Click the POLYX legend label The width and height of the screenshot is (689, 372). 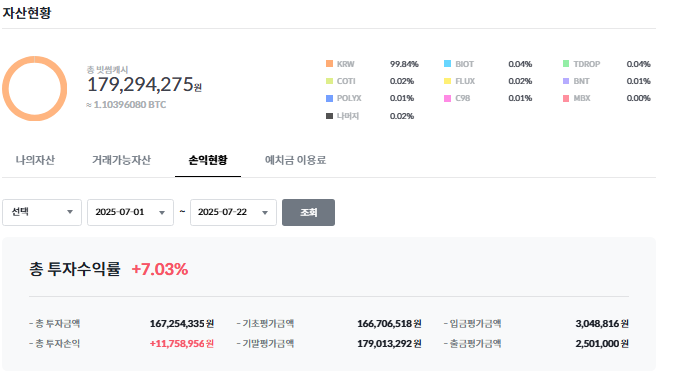point(349,98)
